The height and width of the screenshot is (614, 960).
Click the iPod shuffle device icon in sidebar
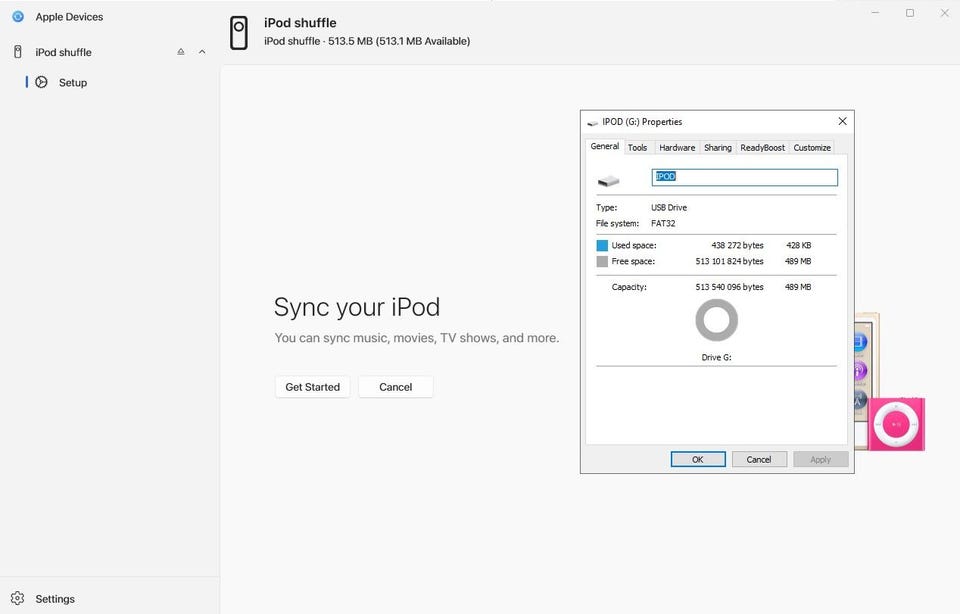pos(18,52)
